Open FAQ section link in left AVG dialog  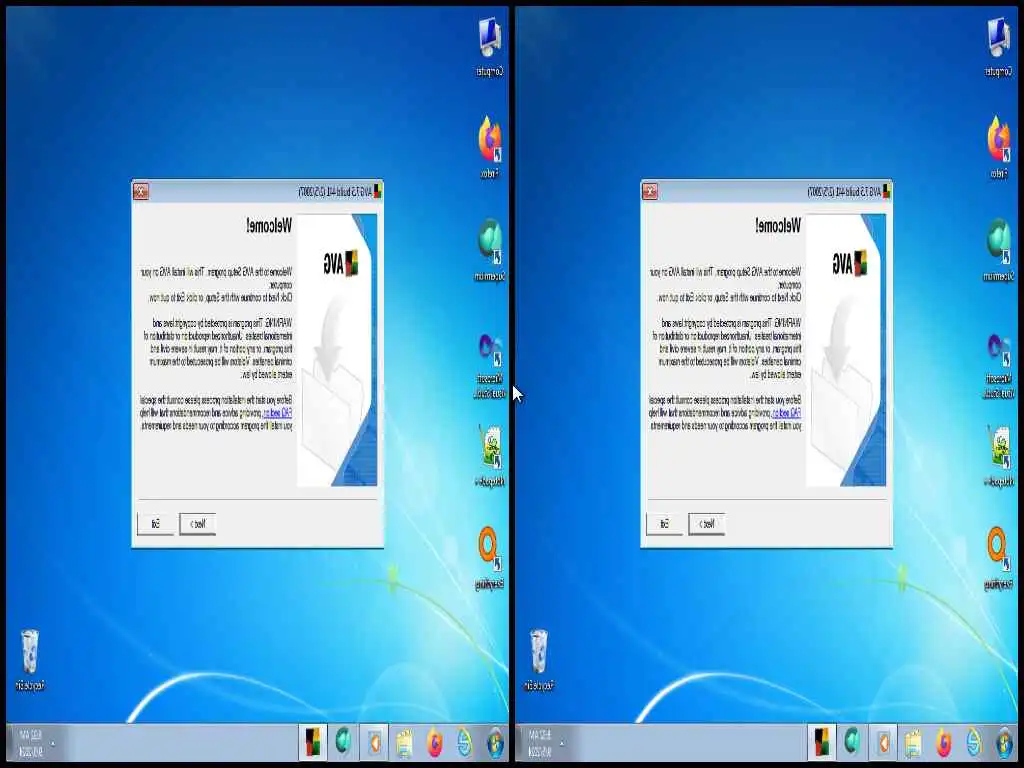point(277,413)
